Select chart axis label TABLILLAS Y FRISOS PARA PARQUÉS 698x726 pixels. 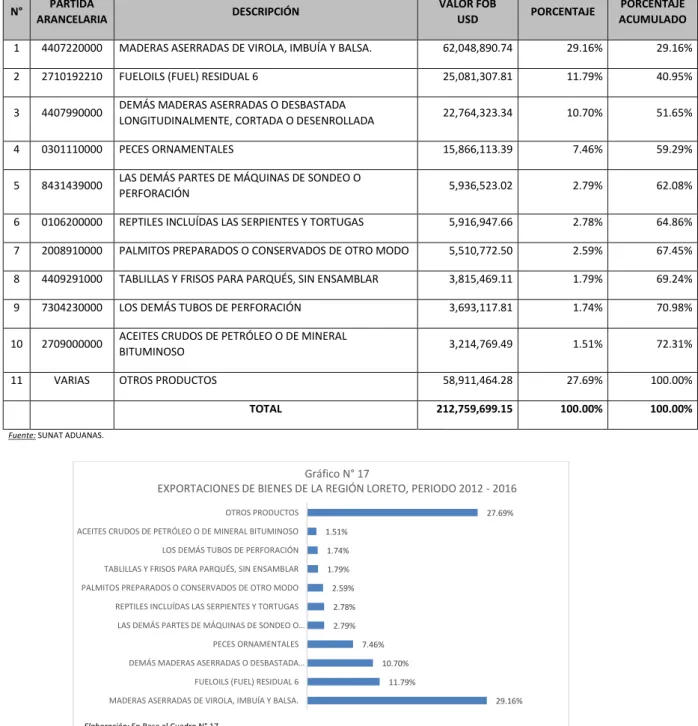[x=201, y=569]
